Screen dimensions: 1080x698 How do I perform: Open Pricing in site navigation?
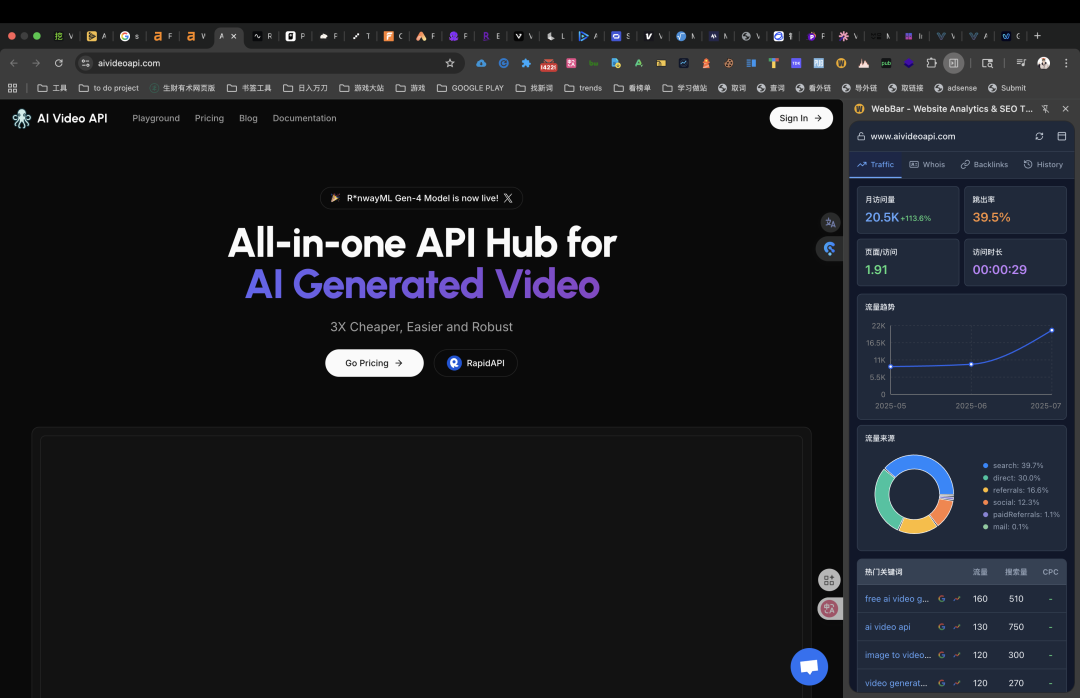coord(209,119)
